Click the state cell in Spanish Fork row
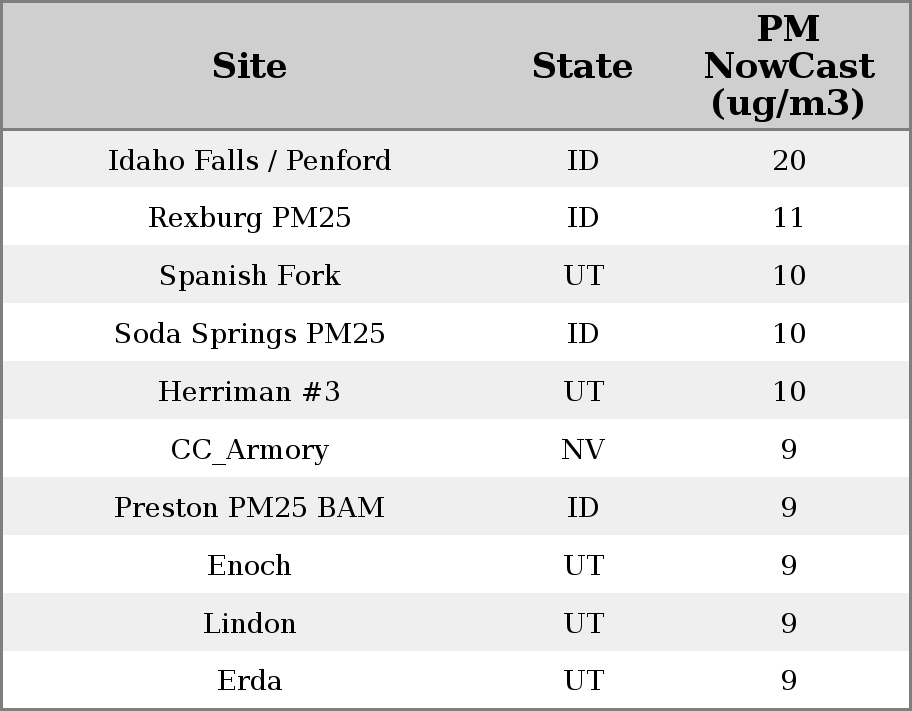Viewport: 912px width, 711px height. 583,276
